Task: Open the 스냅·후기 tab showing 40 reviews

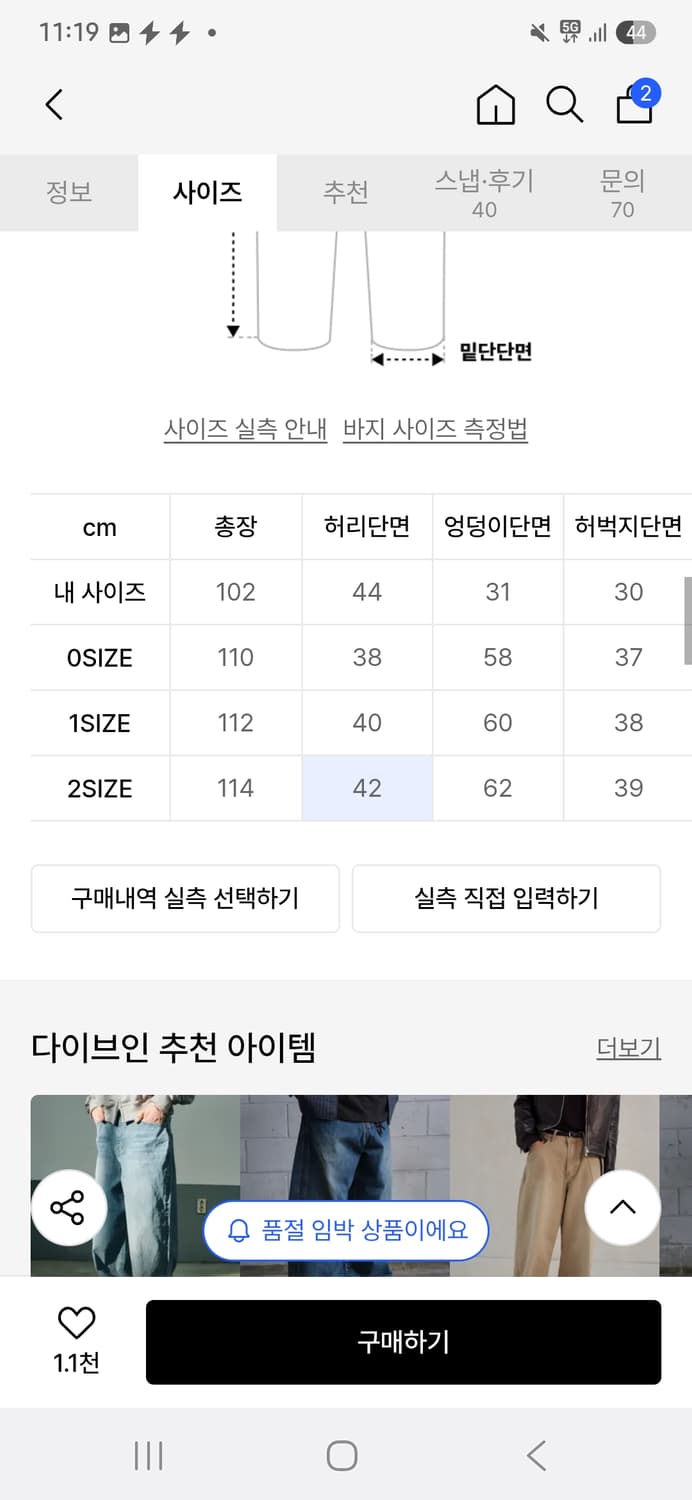Action: (484, 190)
